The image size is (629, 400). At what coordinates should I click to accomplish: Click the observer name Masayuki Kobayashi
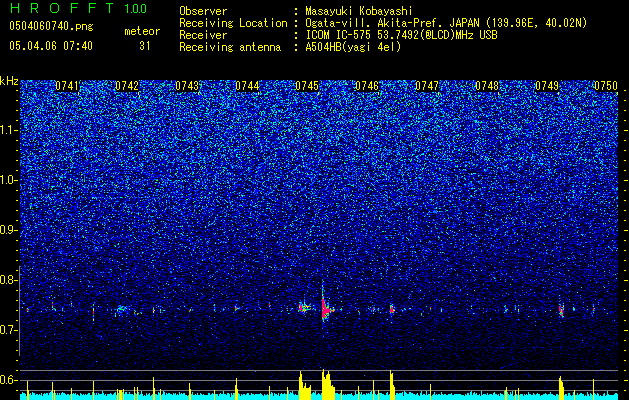(x=359, y=11)
